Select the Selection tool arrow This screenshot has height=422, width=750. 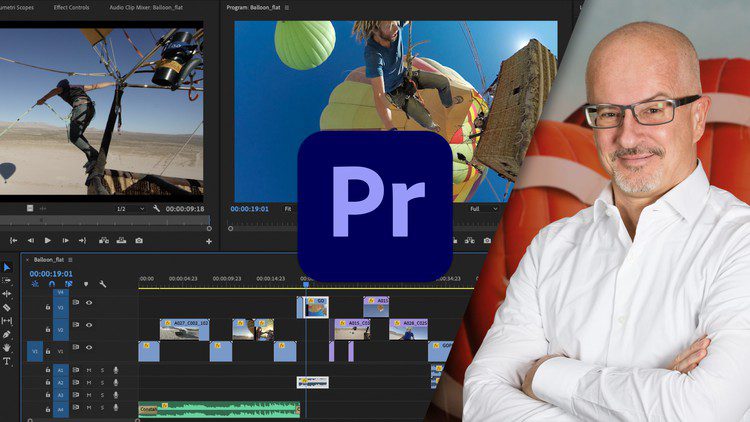7,267
